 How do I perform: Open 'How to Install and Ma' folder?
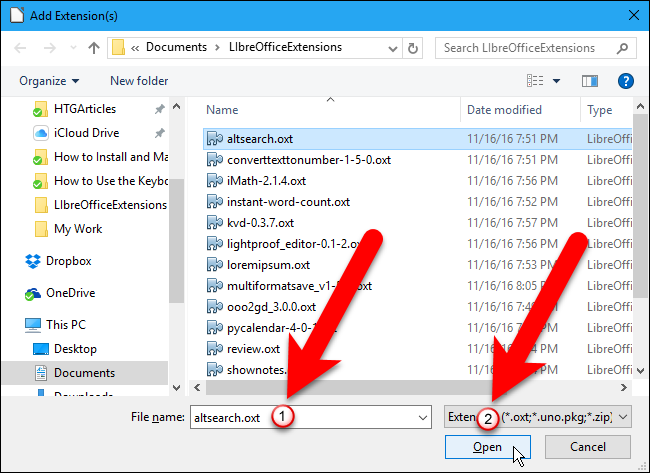coord(99,157)
